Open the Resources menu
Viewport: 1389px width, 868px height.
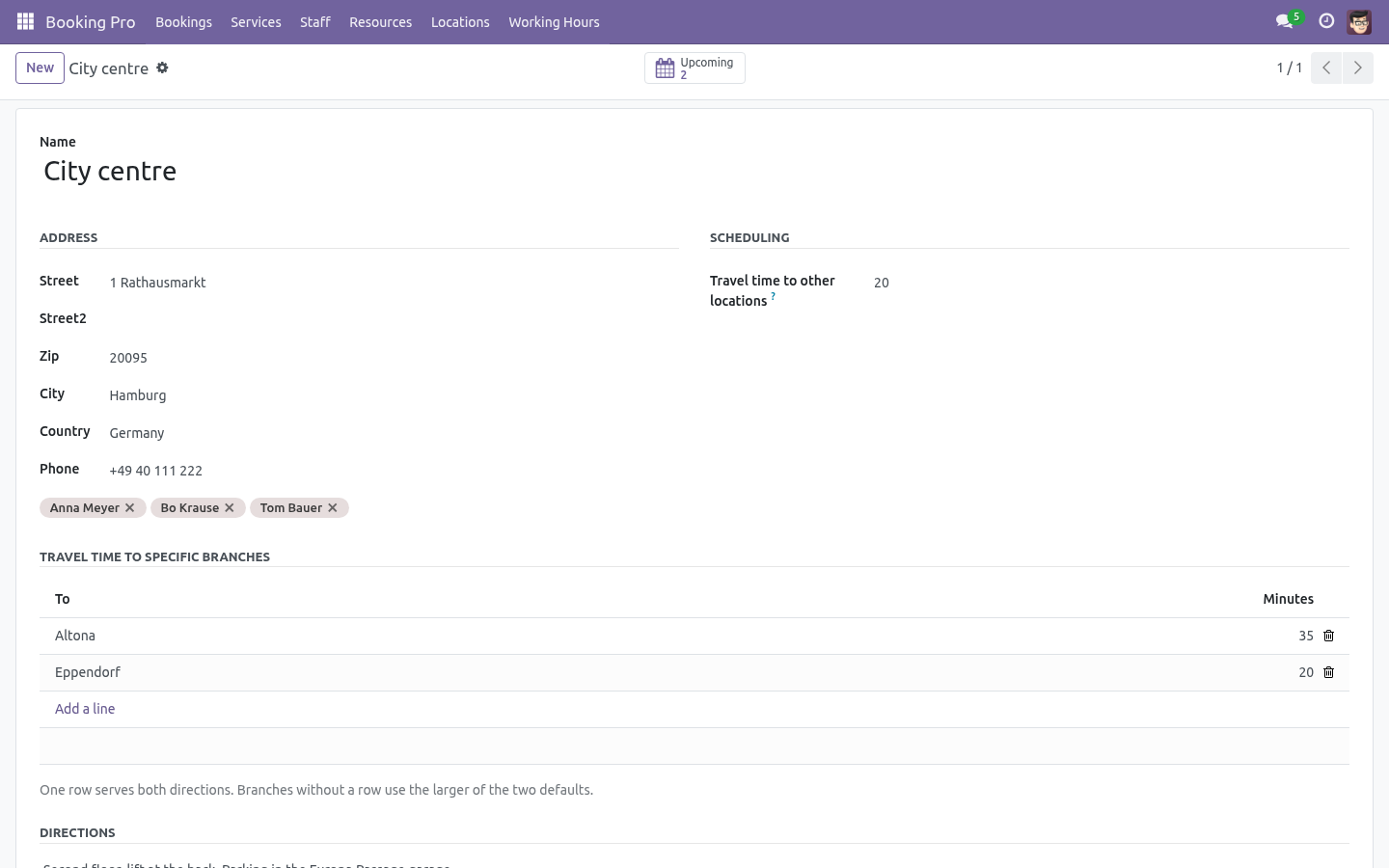[380, 21]
